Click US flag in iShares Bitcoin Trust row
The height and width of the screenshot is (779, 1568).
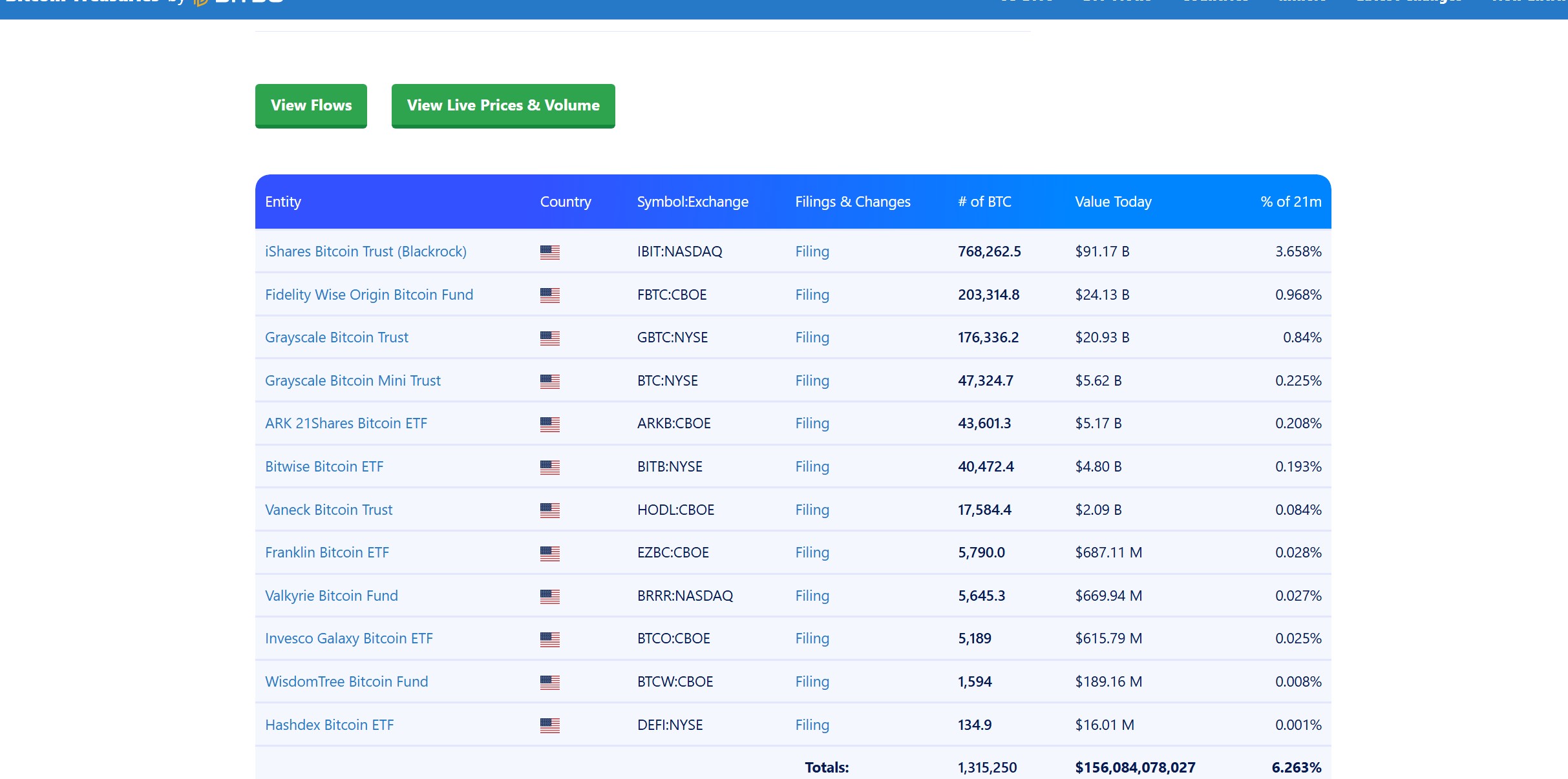pos(549,252)
